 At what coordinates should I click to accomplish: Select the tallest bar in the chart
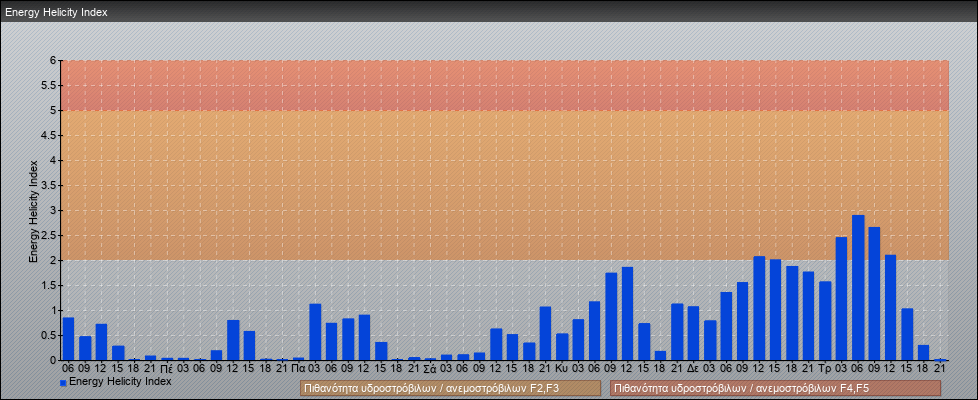pos(858,288)
